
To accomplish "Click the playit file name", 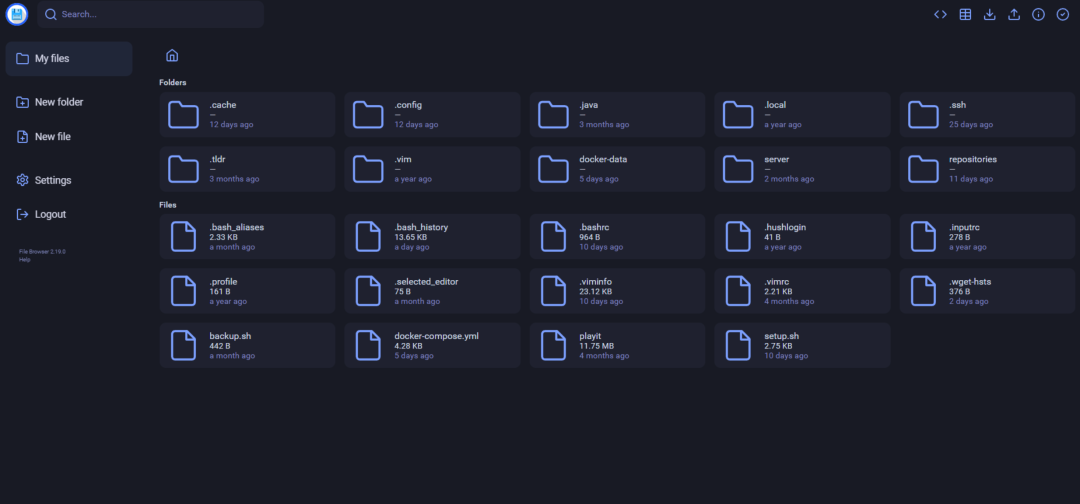I will point(590,336).
